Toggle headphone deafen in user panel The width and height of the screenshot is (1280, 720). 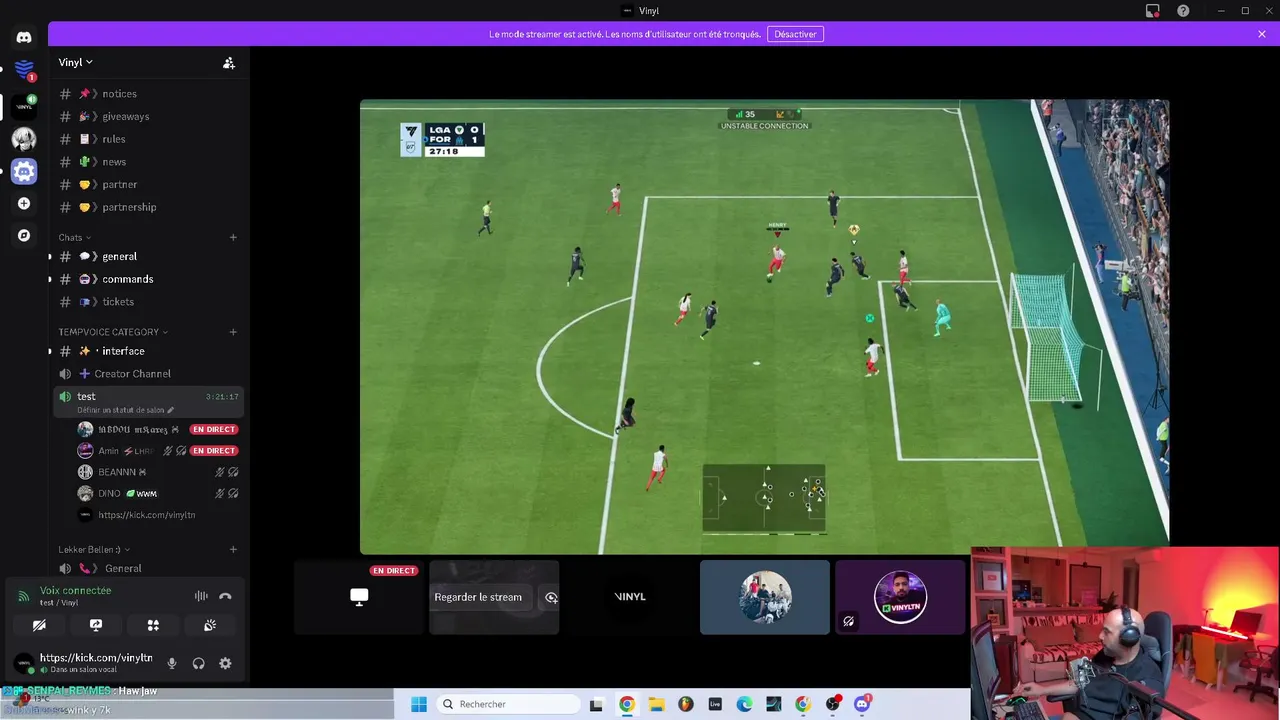(x=198, y=663)
